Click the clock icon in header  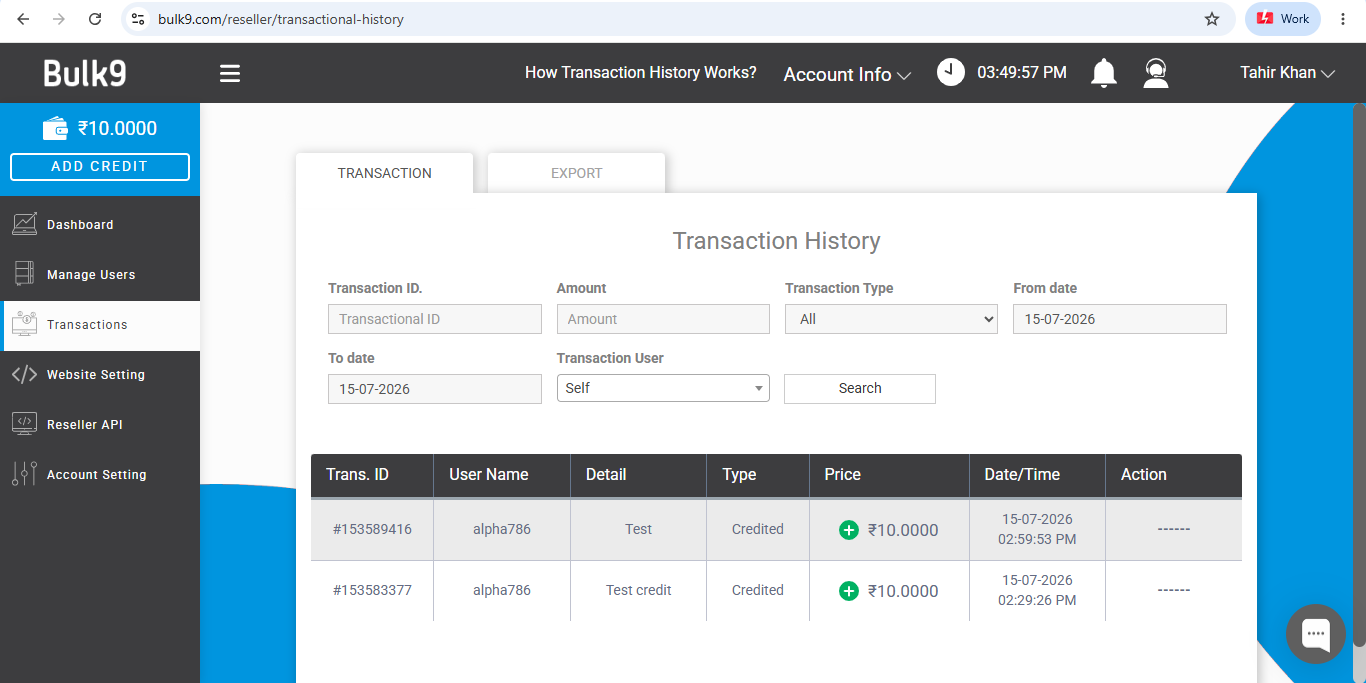tap(951, 72)
